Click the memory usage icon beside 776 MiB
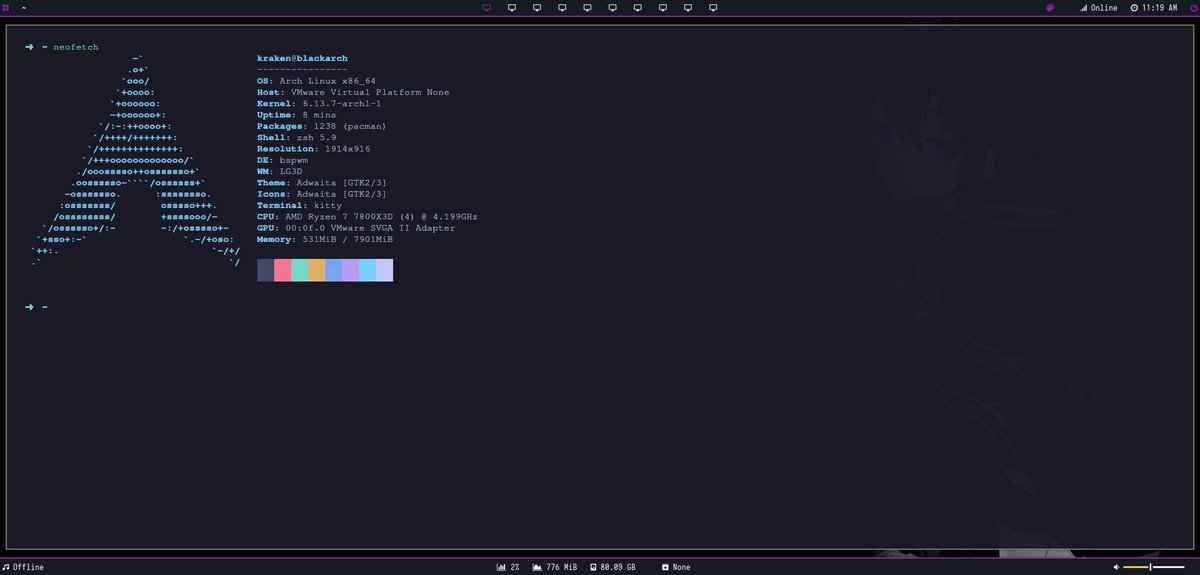This screenshot has height=575, width=1200. pos(537,567)
